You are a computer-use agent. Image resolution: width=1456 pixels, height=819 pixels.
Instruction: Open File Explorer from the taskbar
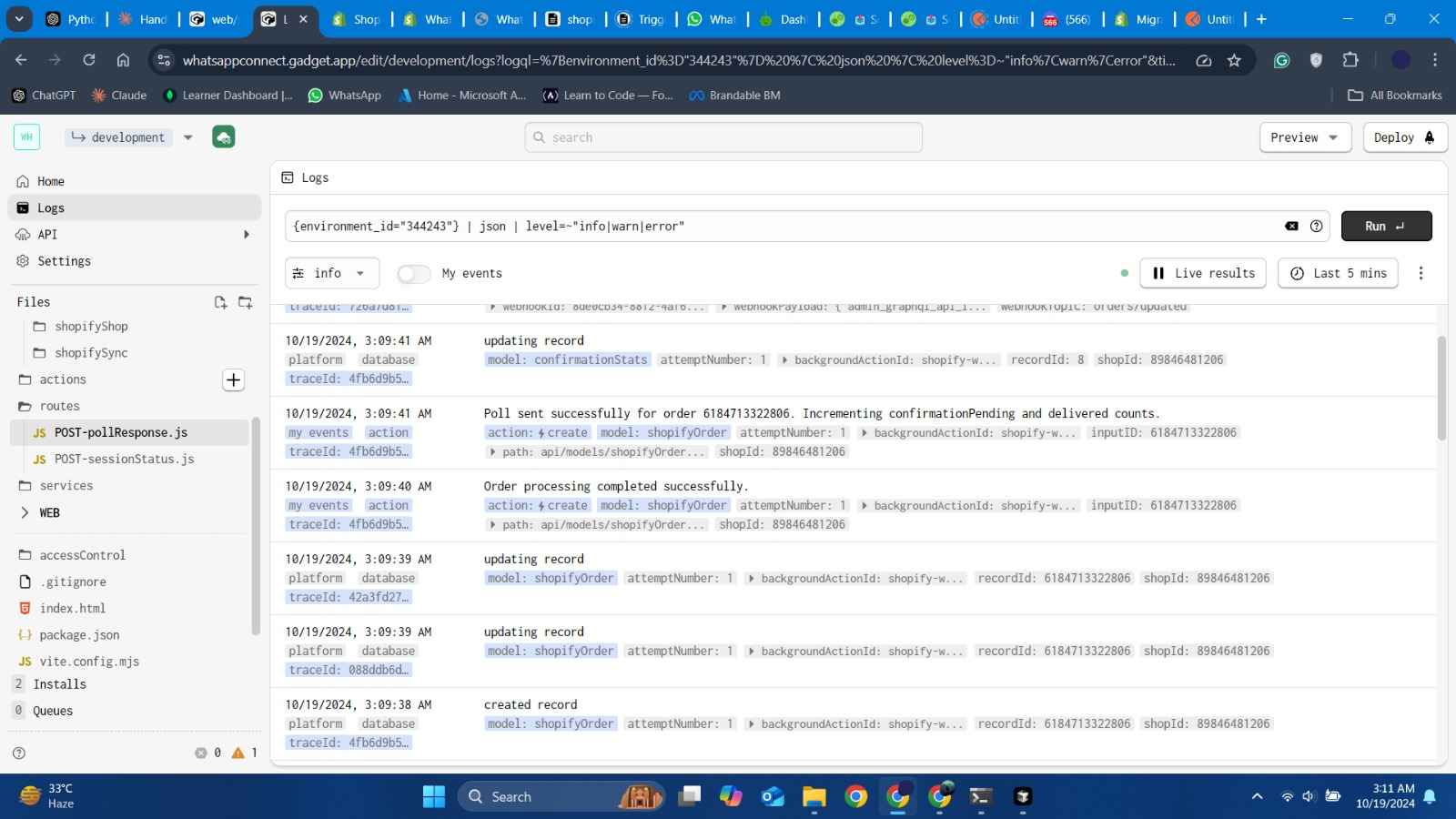click(x=814, y=797)
